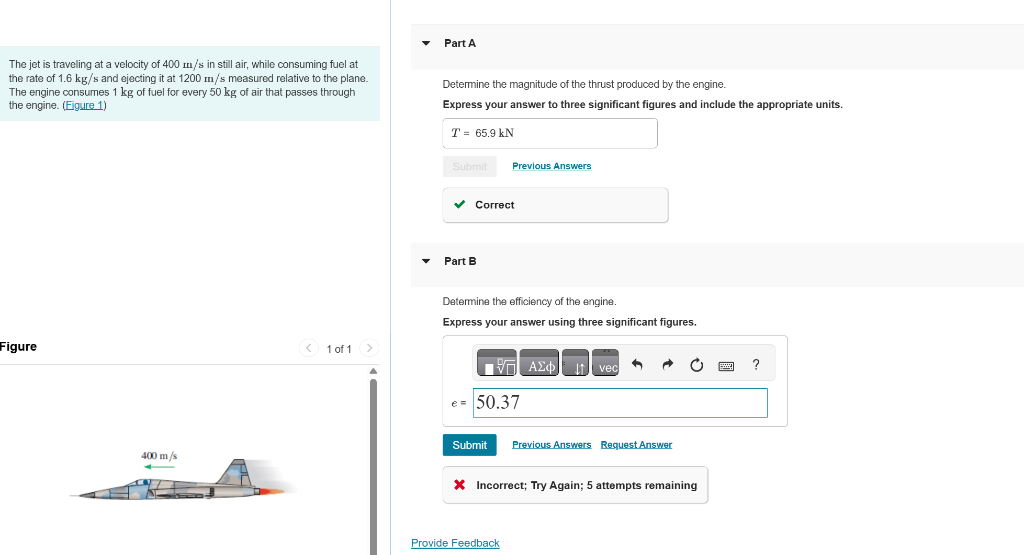Image resolution: width=1024 pixels, height=555 pixels.
Task: Click the '1 of 1' figure counter
Action: click(x=339, y=349)
